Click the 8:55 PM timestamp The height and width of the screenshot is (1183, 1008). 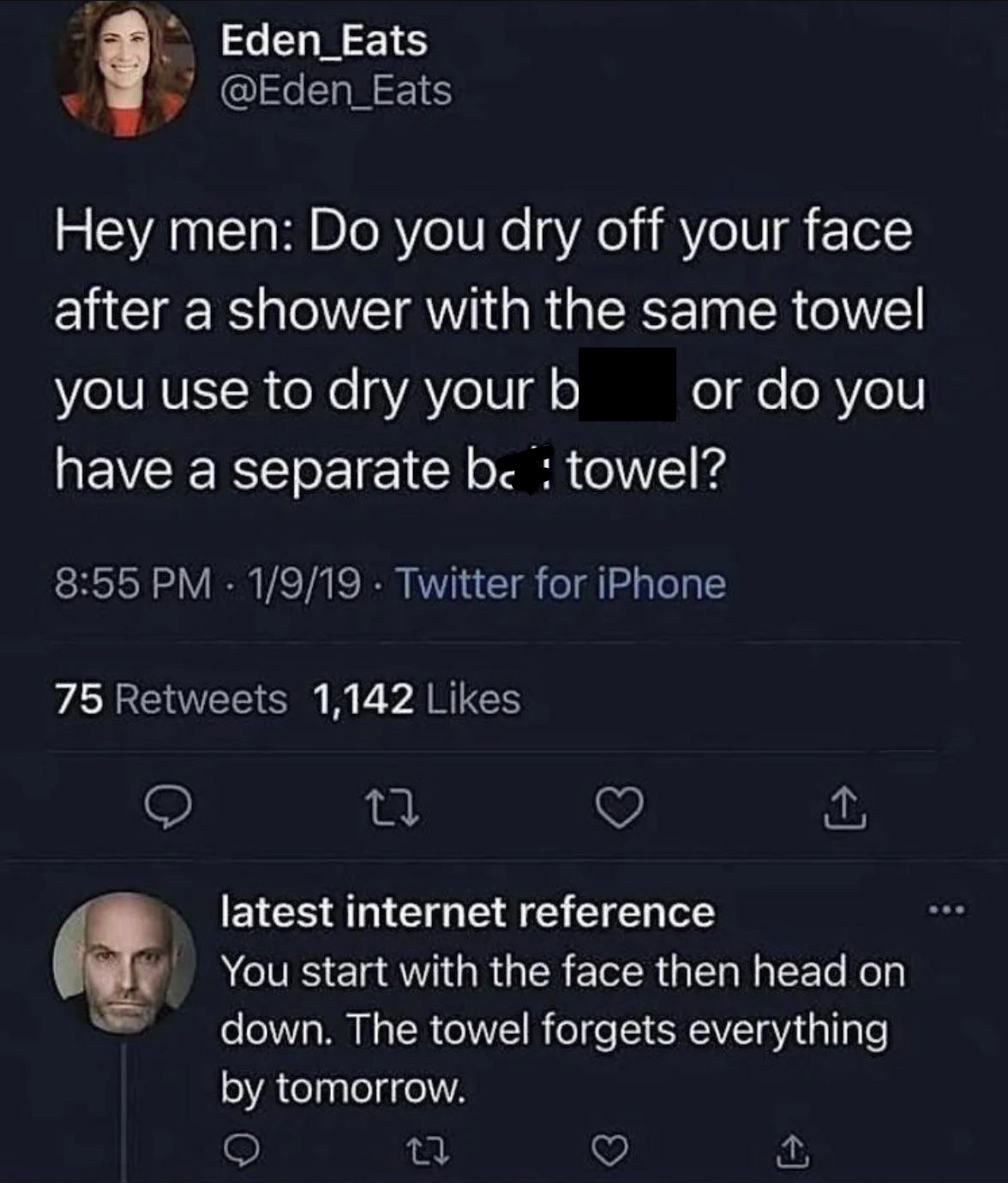(133, 585)
